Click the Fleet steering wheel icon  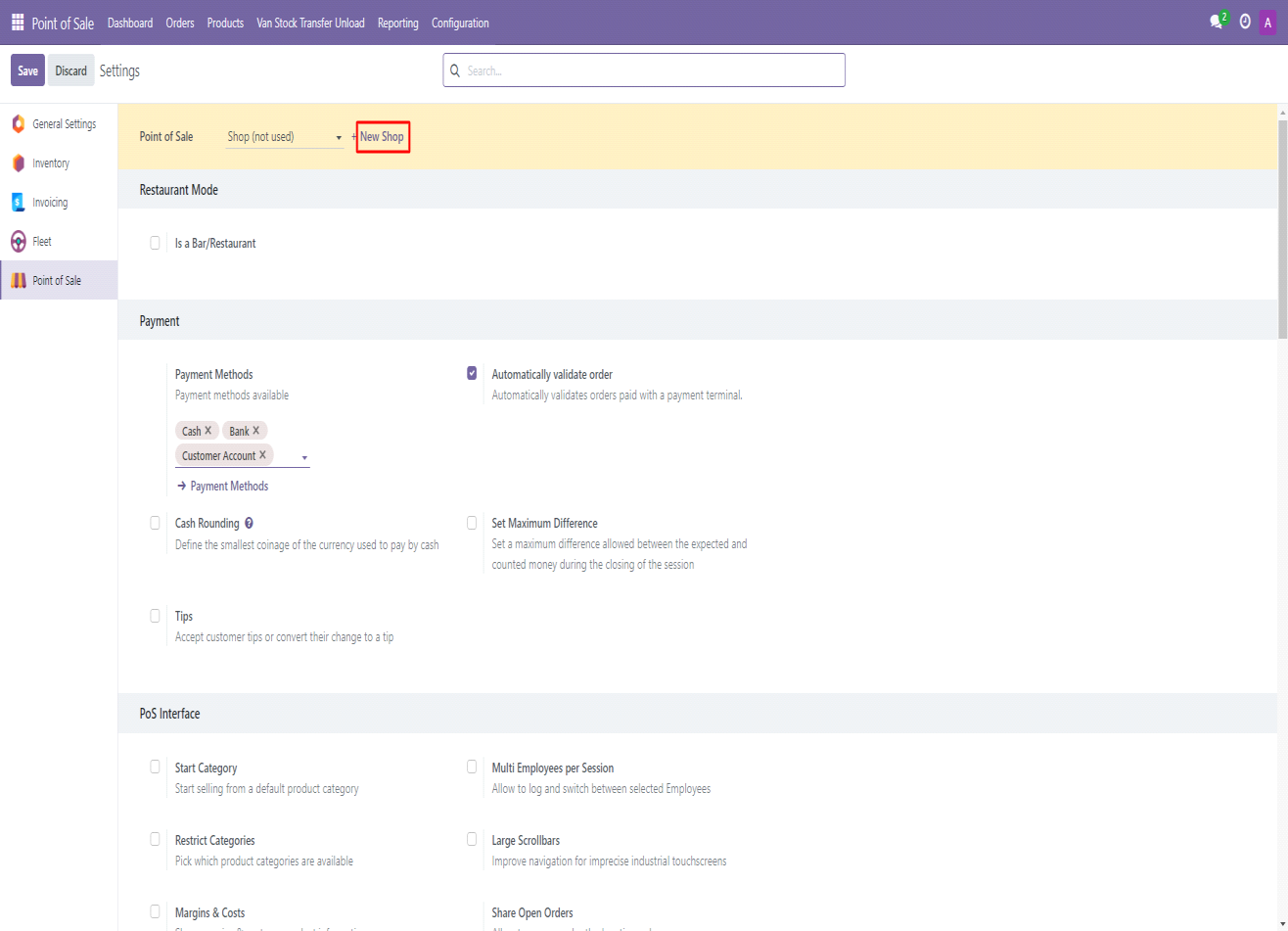point(18,242)
